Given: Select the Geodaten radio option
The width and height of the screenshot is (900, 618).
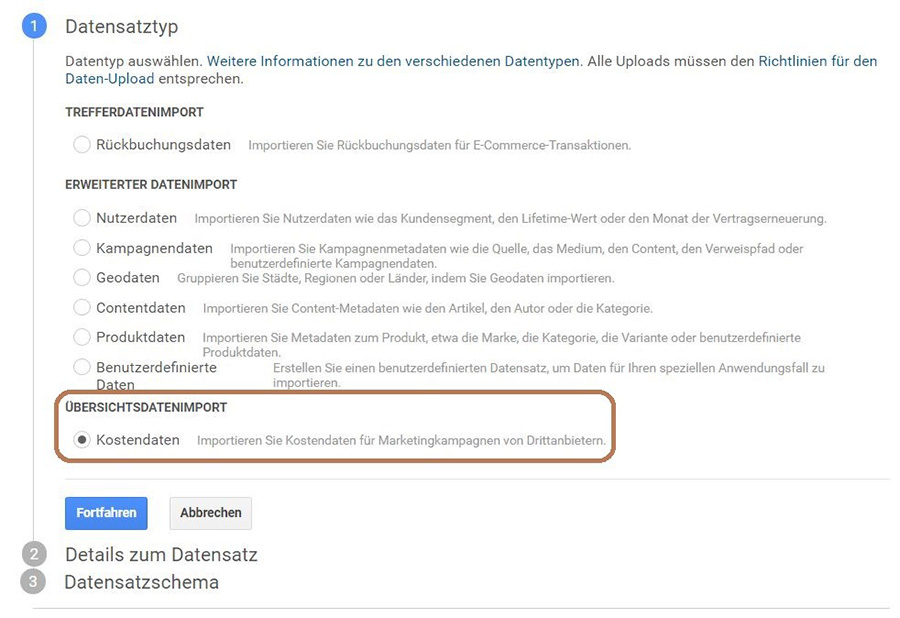Looking at the screenshot, I should click(82, 278).
